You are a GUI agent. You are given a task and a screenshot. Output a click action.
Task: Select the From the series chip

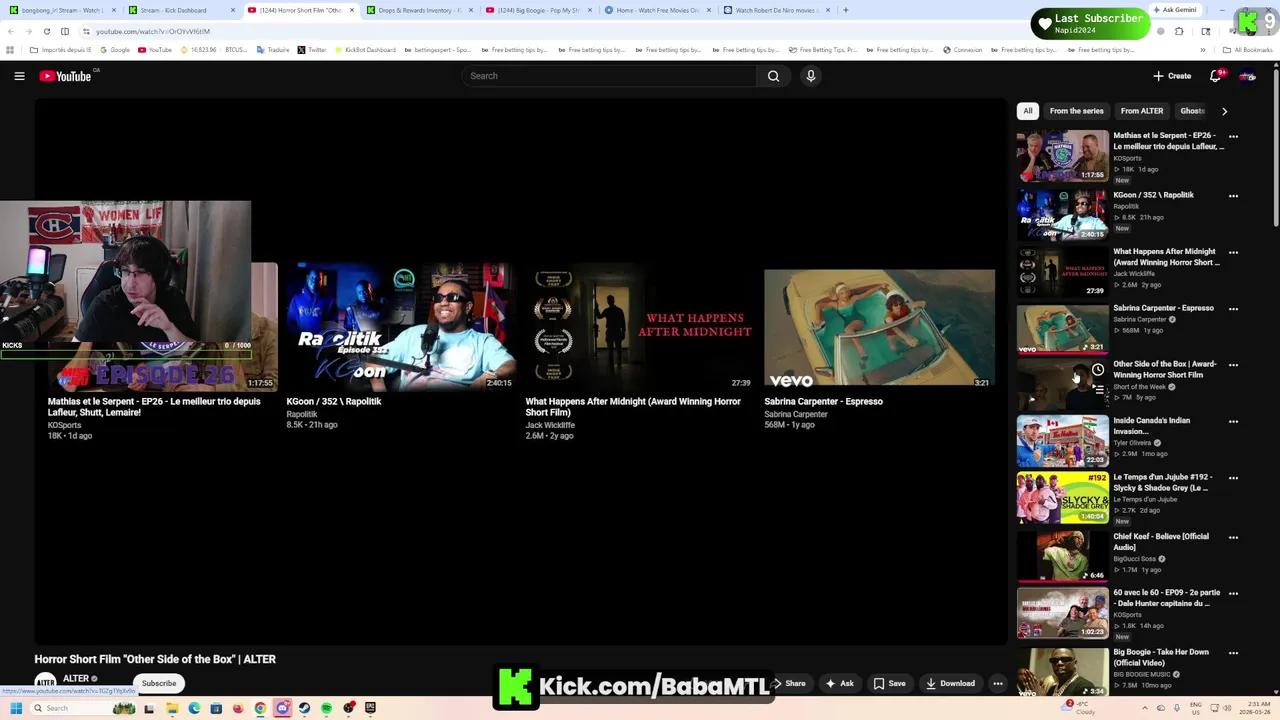(1077, 111)
